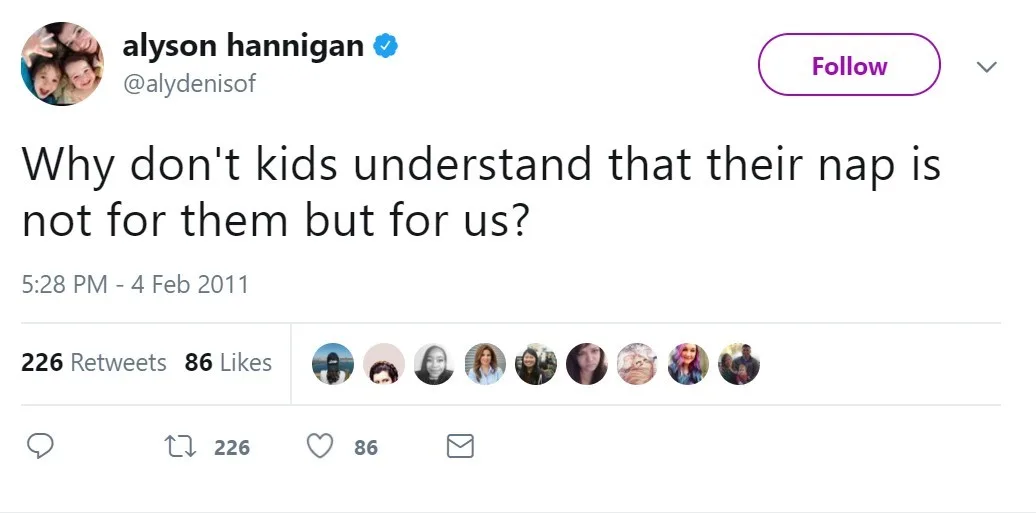
Task: Retweet using the arrows icon
Action: 180,448
